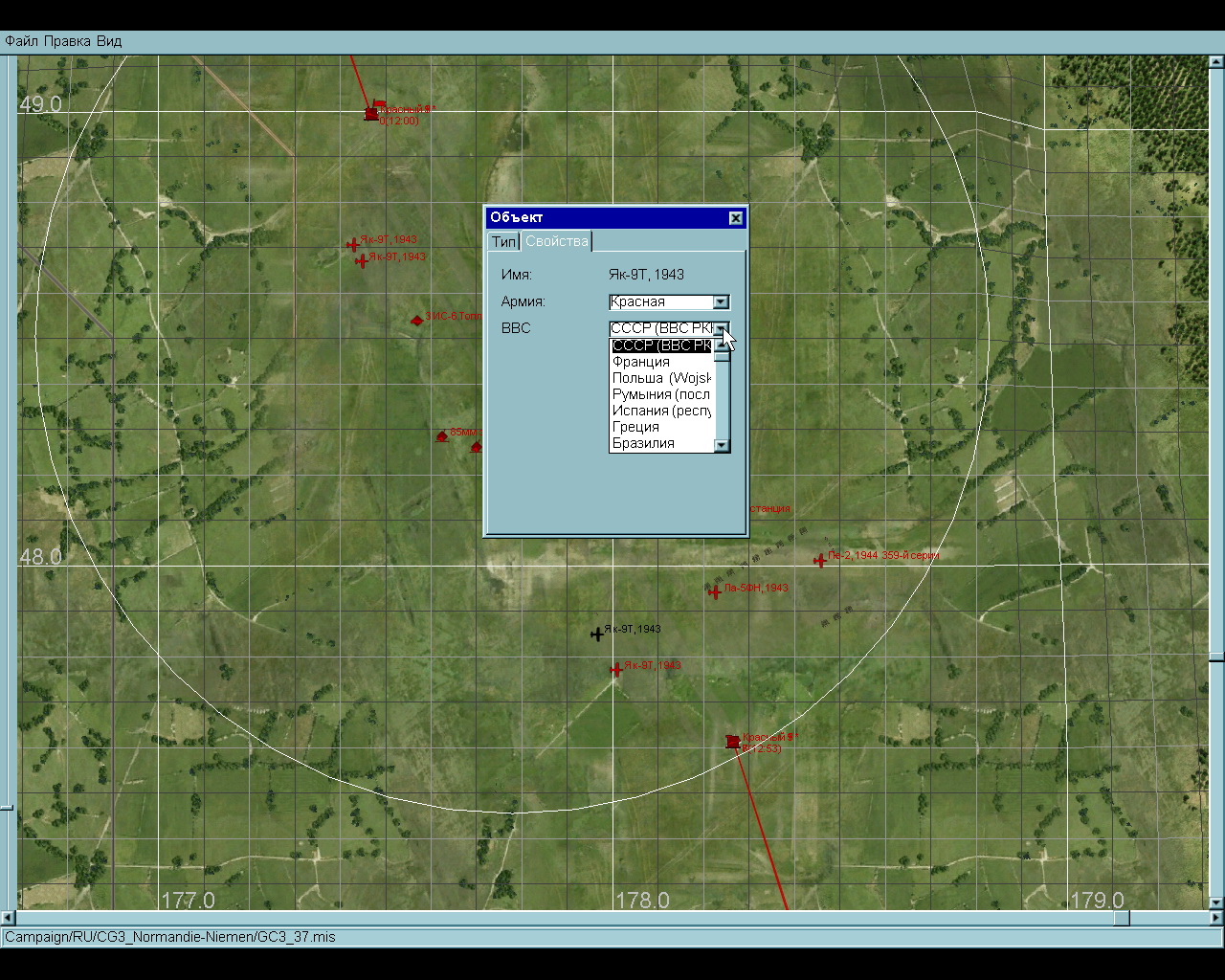Viewport: 1225px width, 980px height.
Task: Click the ВВС list scroll-down arrow
Action: pyautogui.click(x=722, y=445)
